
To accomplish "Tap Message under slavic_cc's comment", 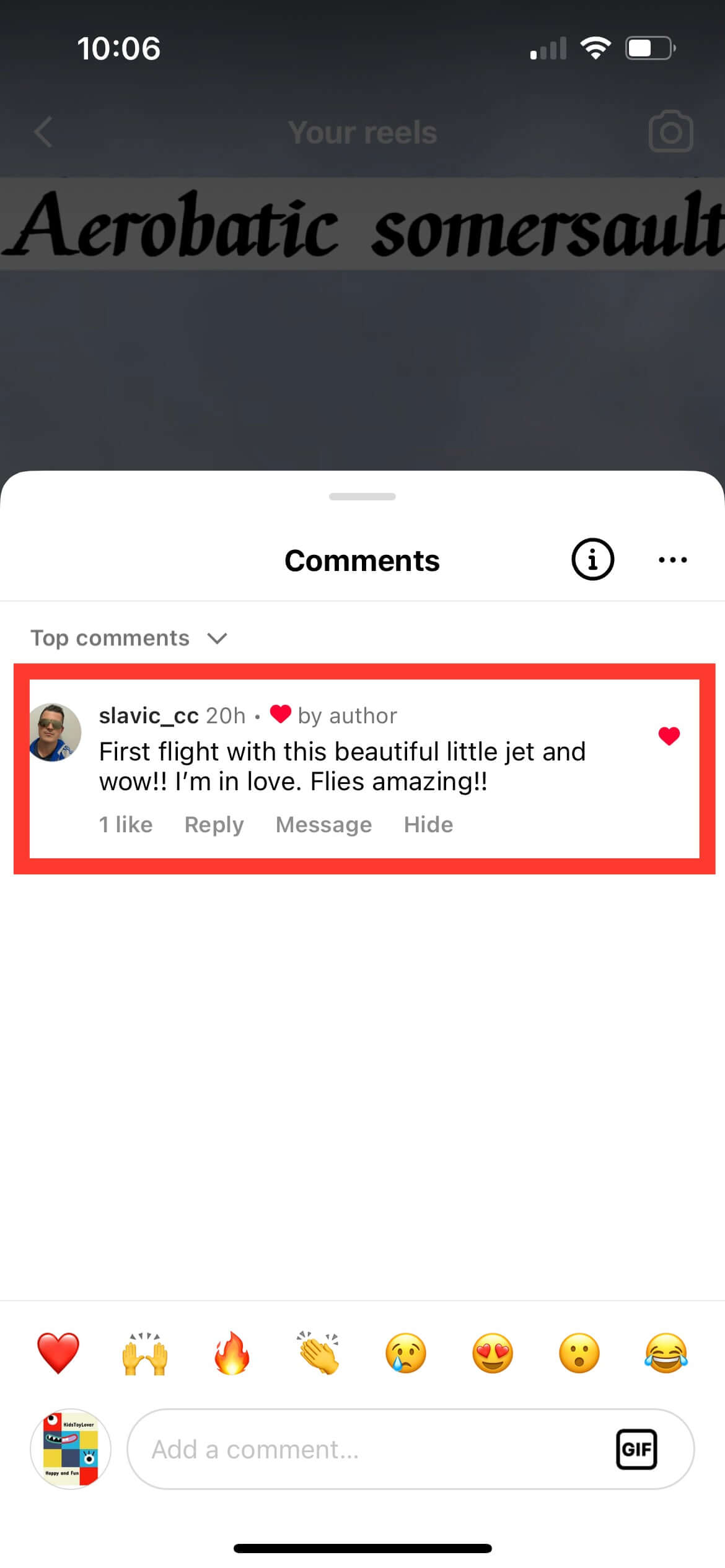I will tap(323, 824).
